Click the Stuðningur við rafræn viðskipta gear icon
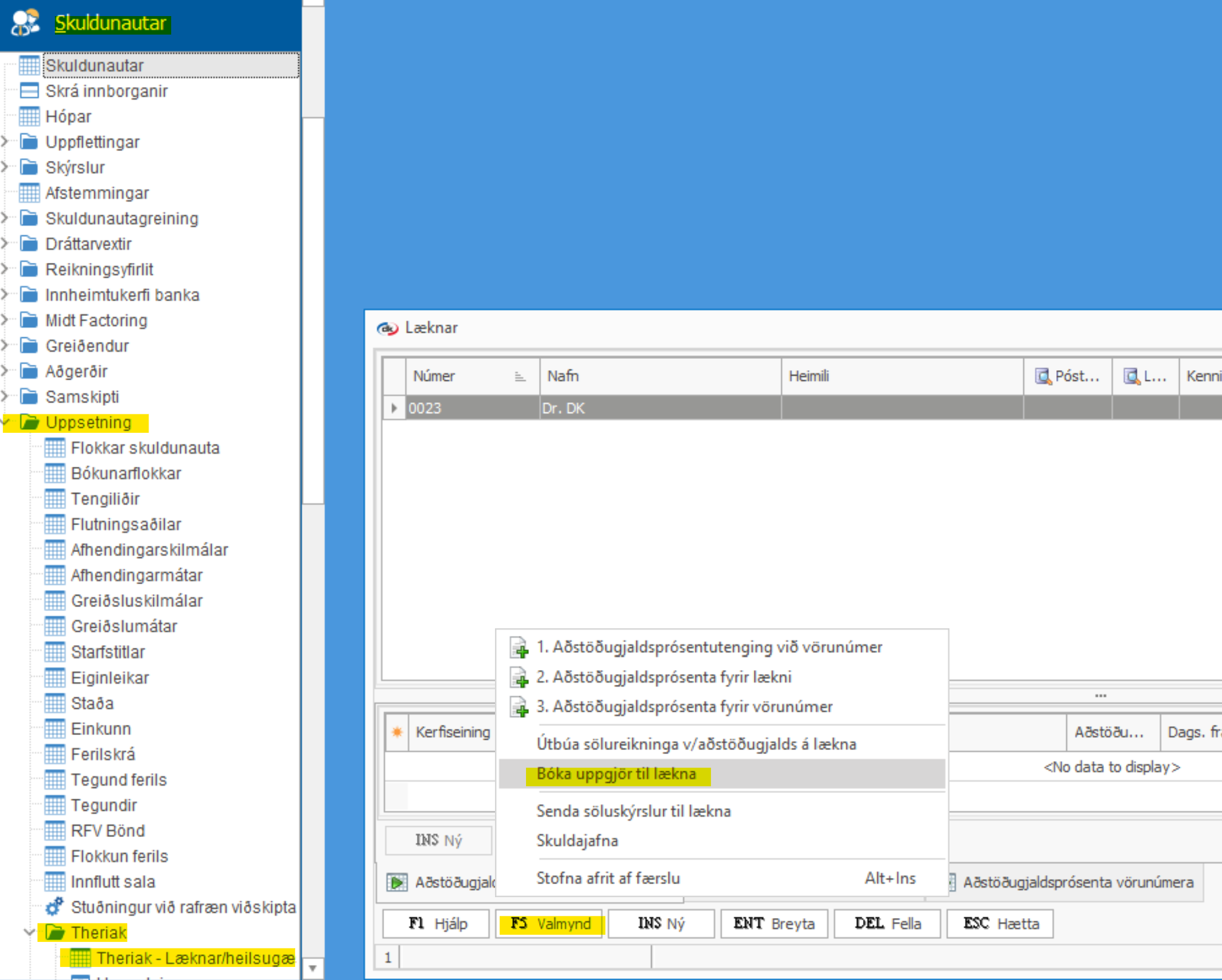This screenshot has height=980, width=1222. pyautogui.click(x=54, y=907)
